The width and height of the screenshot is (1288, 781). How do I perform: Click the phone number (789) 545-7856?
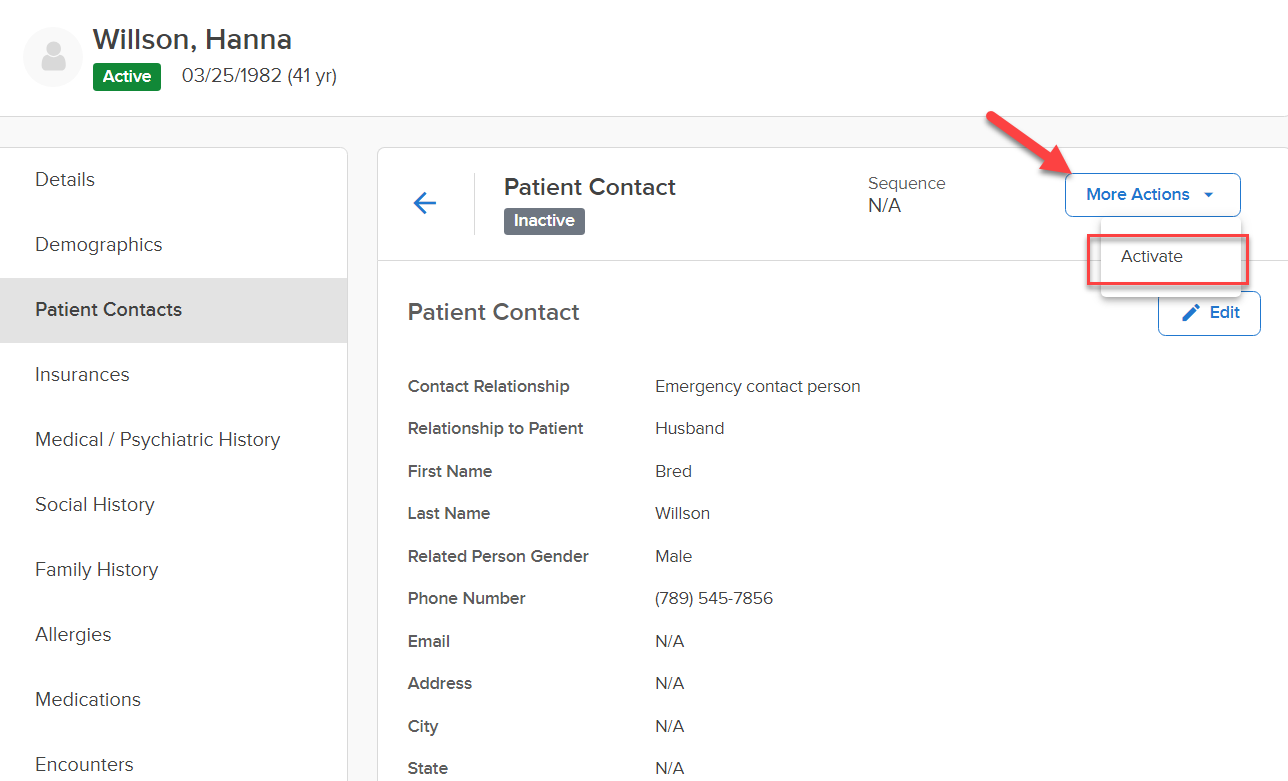coord(714,599)
